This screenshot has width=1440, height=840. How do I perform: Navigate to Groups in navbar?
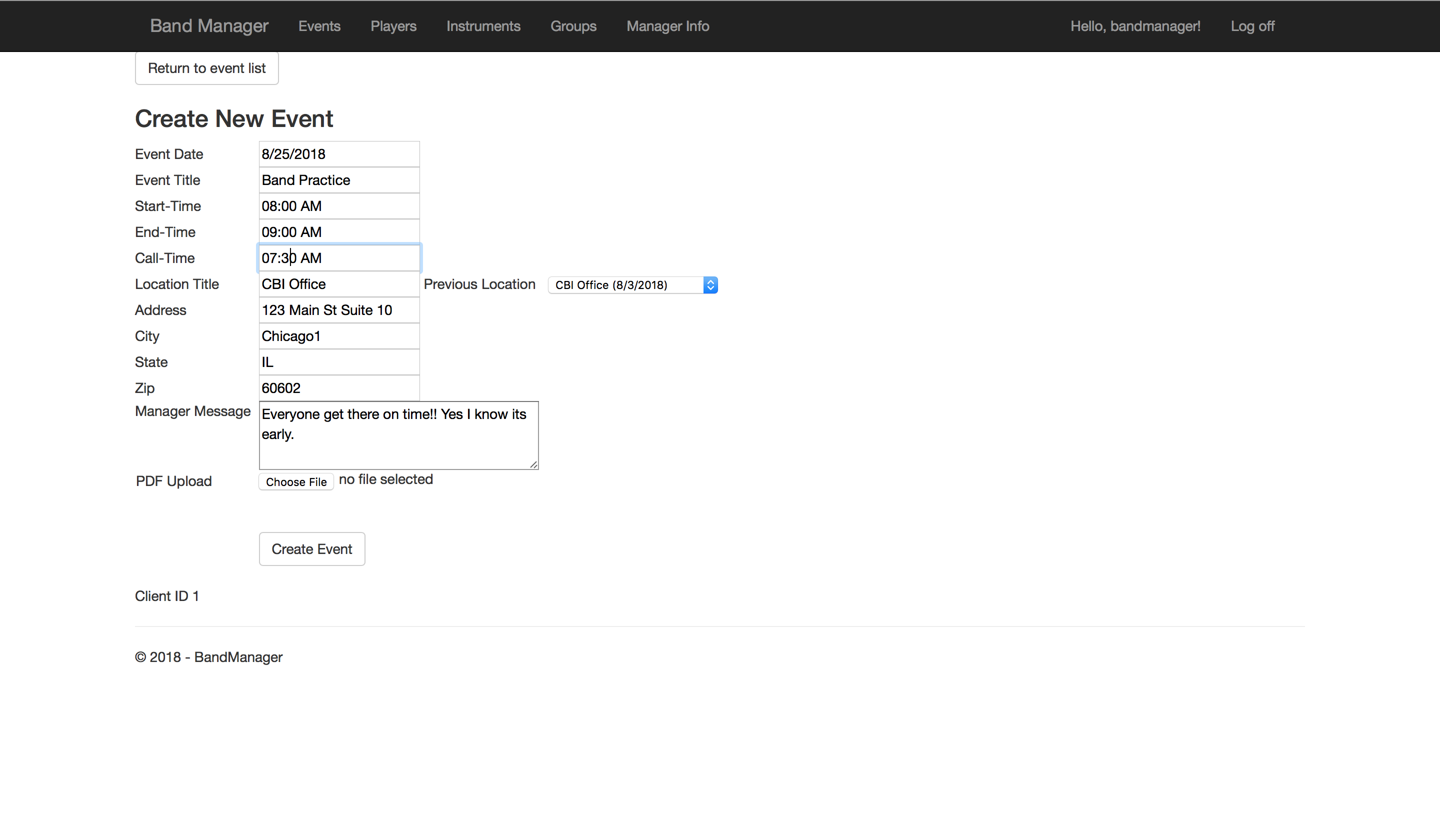click(573, 26)
